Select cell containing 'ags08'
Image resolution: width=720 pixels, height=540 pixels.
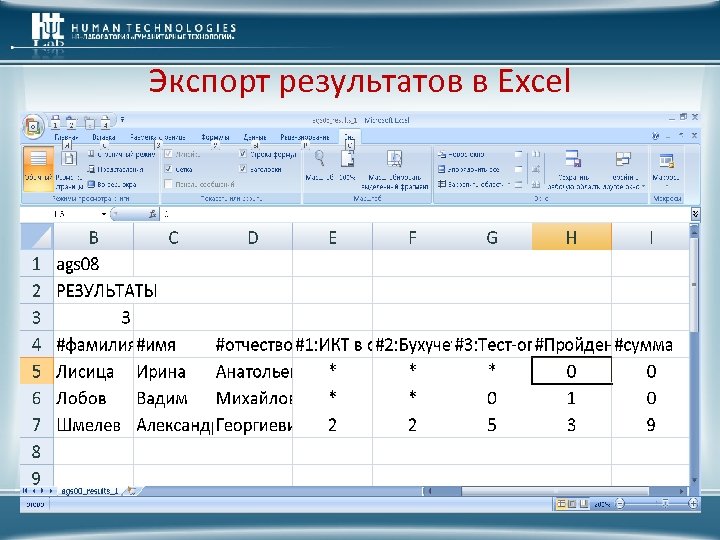pyautogui.click(x=94, y=264)
